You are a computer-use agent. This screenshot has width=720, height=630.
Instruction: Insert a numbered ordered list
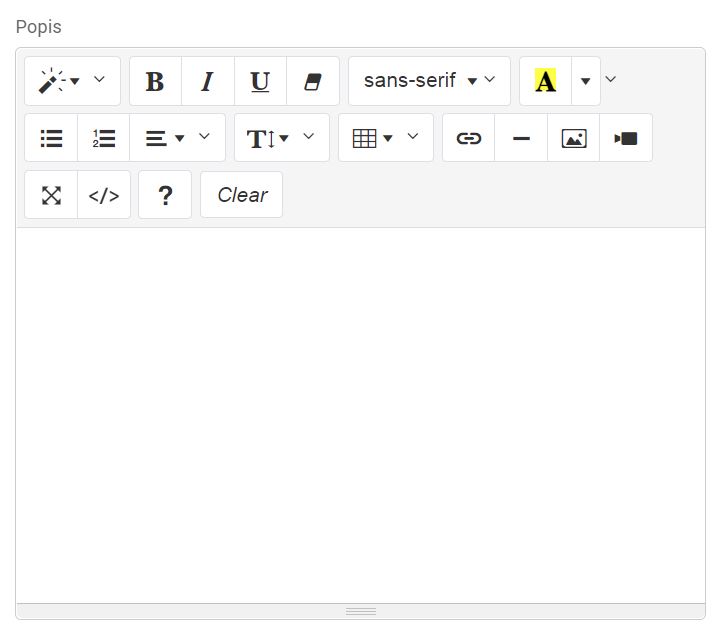[104, 138]
